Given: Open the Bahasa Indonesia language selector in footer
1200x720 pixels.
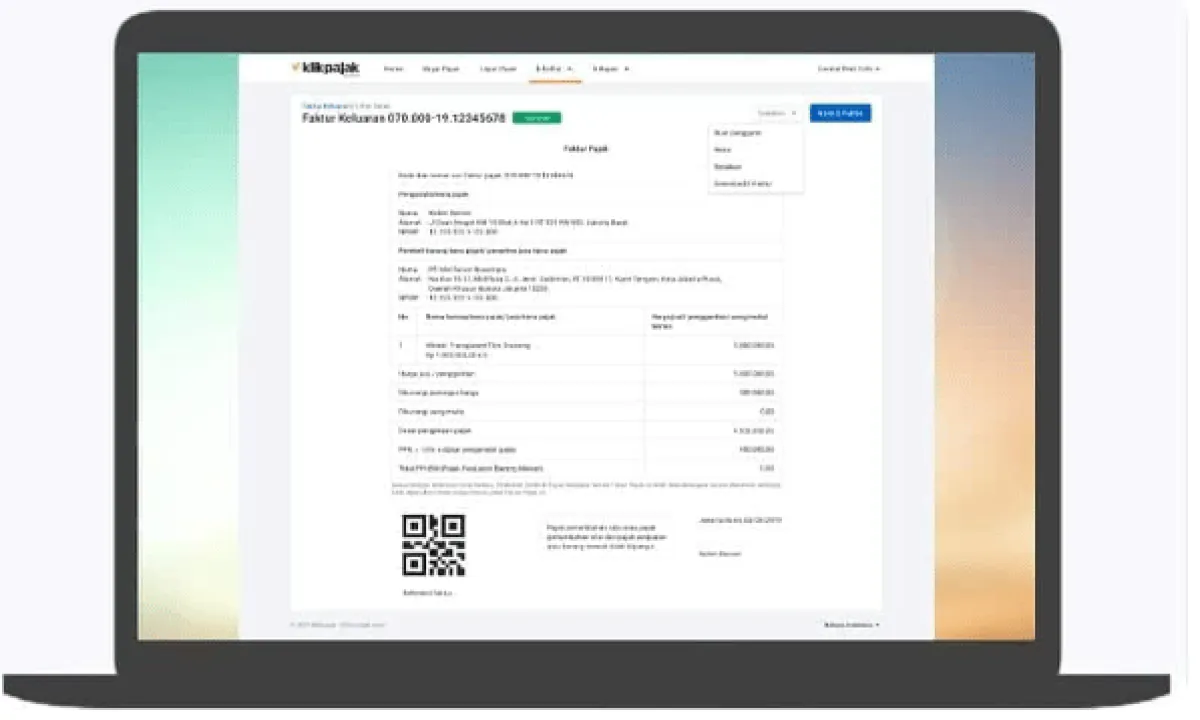Looking at the screenshot, I should tap(851, 625).
